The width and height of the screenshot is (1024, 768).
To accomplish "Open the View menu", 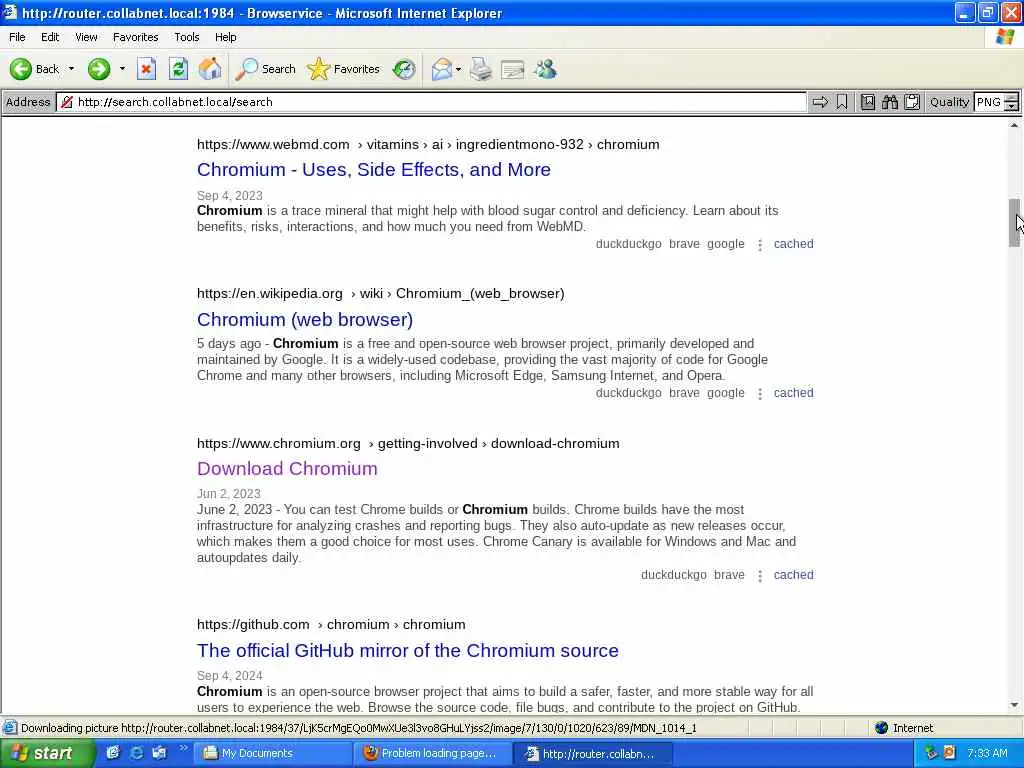I will point(86,37).
